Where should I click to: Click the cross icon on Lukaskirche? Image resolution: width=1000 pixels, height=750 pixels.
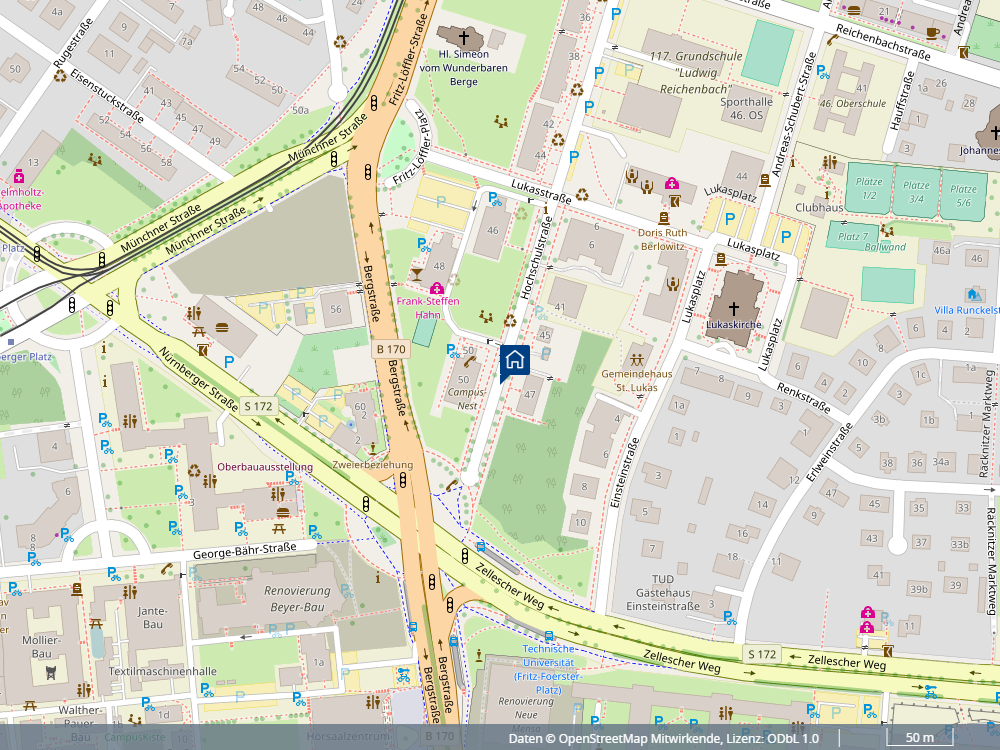coord(733,309)
